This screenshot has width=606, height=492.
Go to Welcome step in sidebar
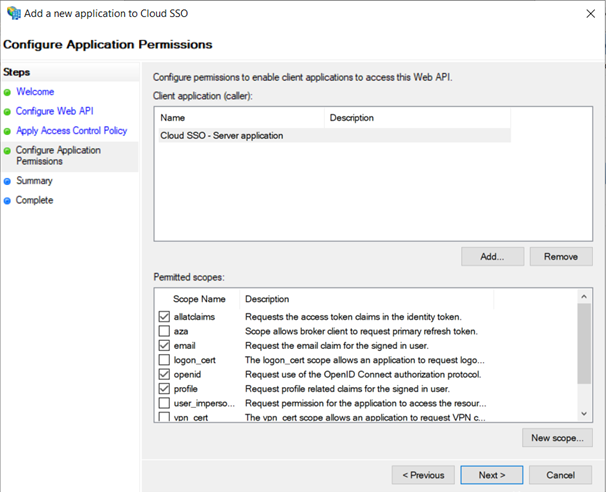pos(35,92)
